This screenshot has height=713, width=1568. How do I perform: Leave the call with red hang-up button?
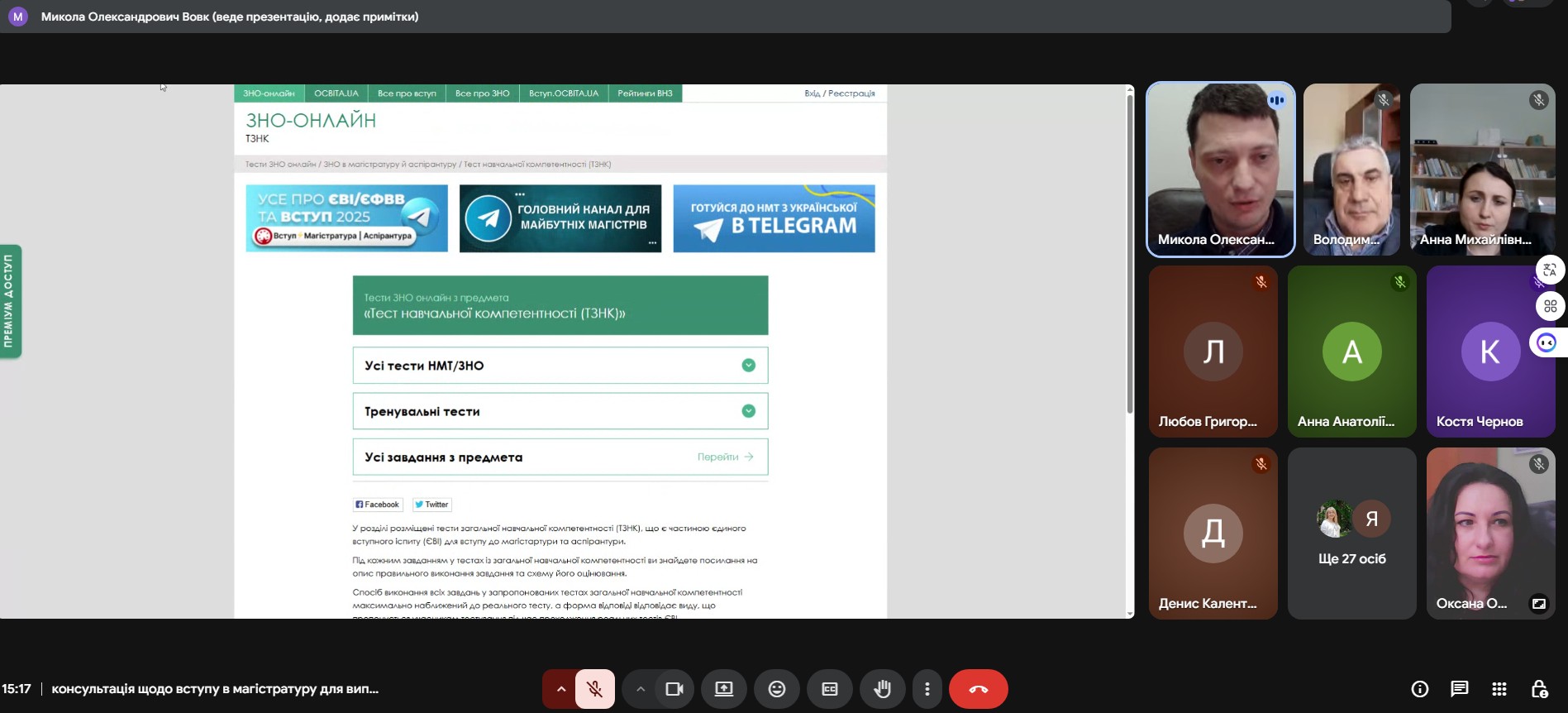(x=978, y=689)
